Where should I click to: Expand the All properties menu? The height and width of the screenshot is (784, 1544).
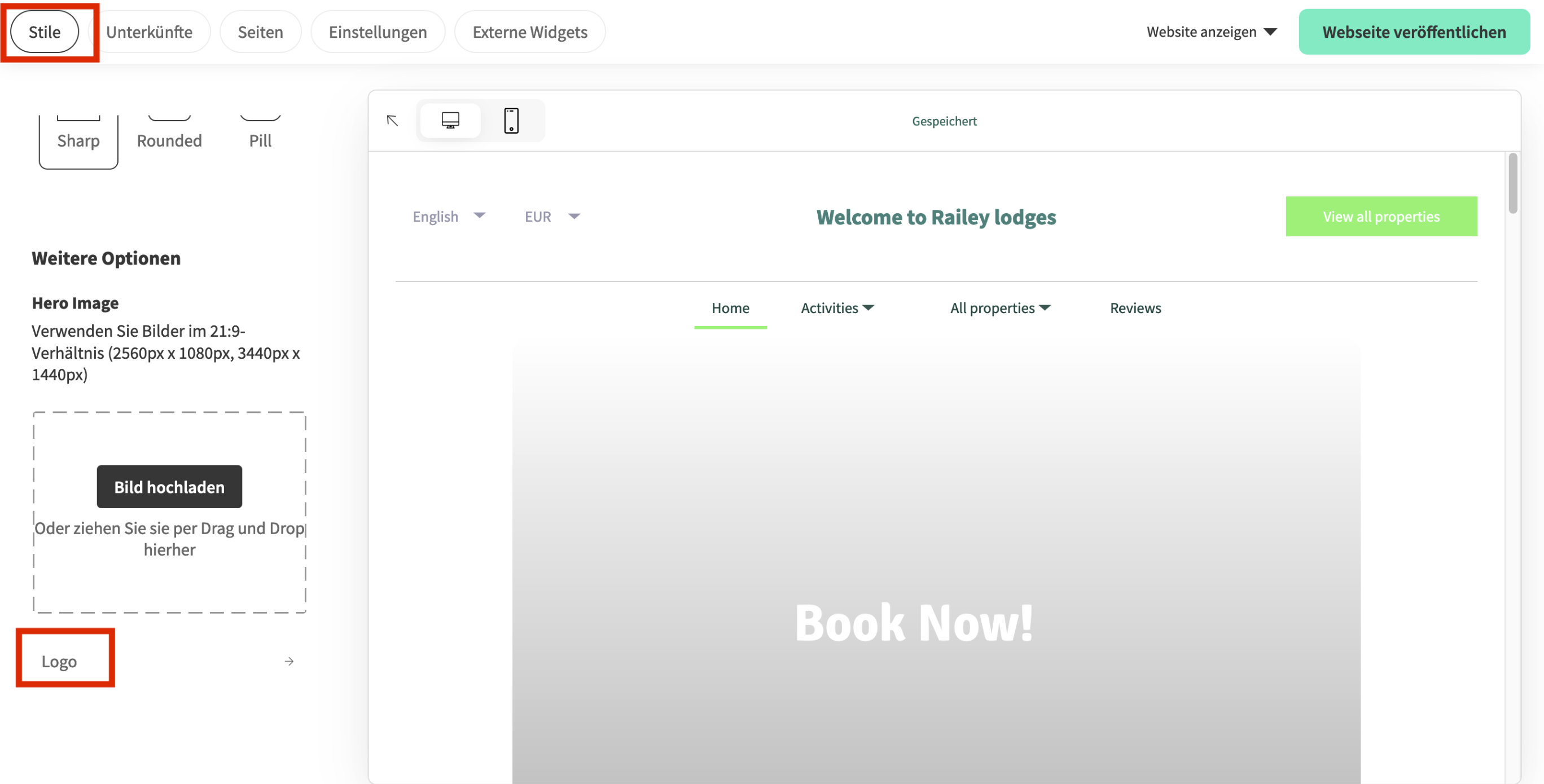click(x=999, y=308)
